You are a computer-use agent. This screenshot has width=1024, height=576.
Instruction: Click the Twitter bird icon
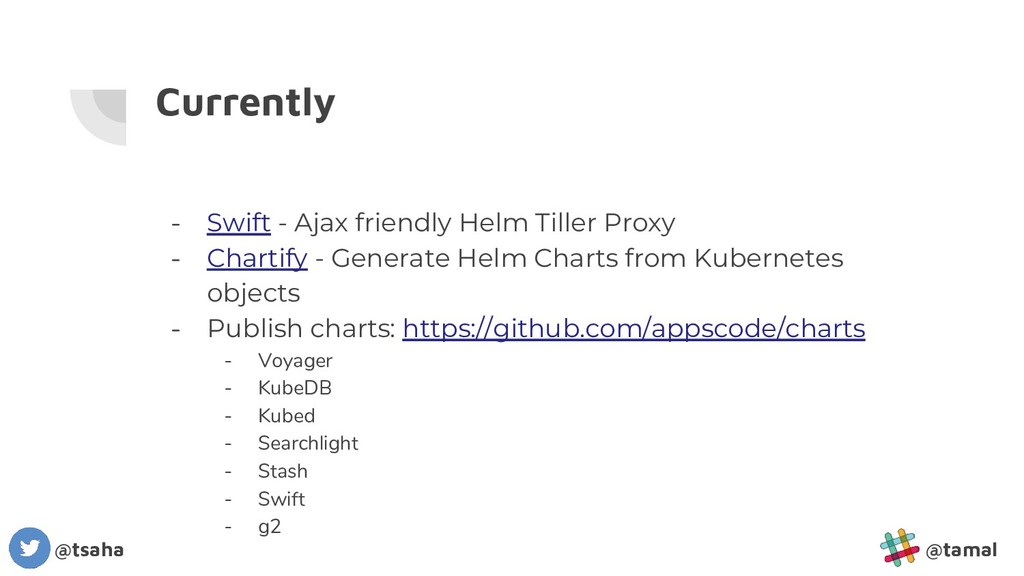pyautogui.click(x=29, y=548)
